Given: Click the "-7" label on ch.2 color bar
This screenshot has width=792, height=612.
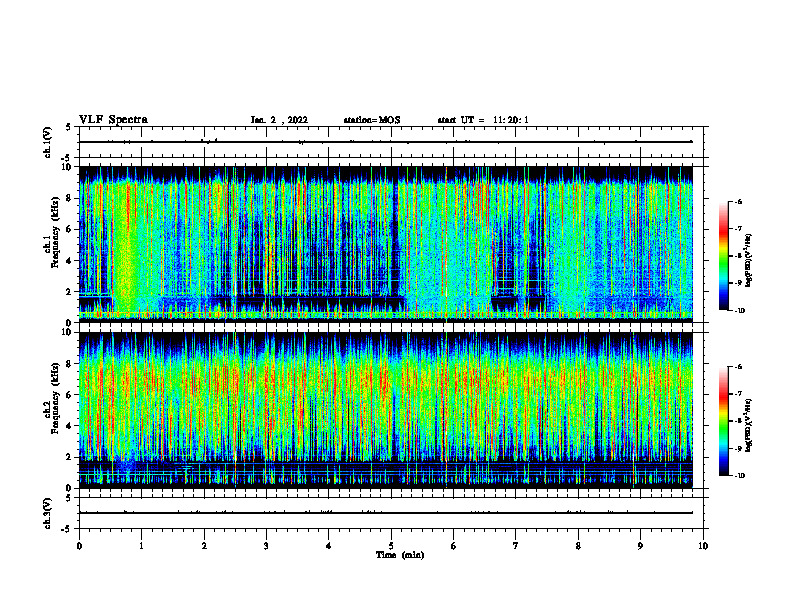Looking at the screenshot, I should point(738,394).
